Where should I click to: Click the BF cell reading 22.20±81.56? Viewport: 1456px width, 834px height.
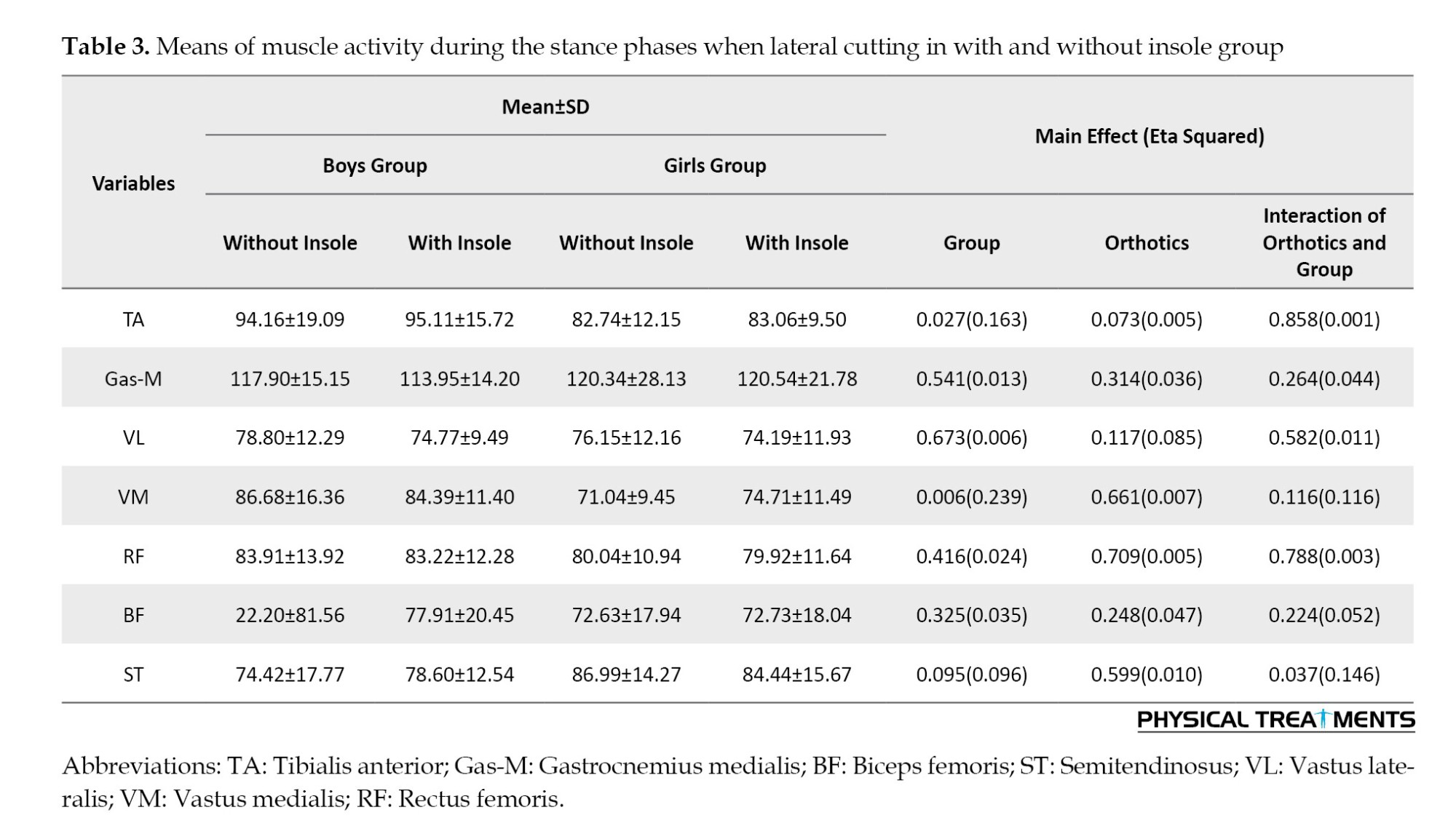click(290, 615)
